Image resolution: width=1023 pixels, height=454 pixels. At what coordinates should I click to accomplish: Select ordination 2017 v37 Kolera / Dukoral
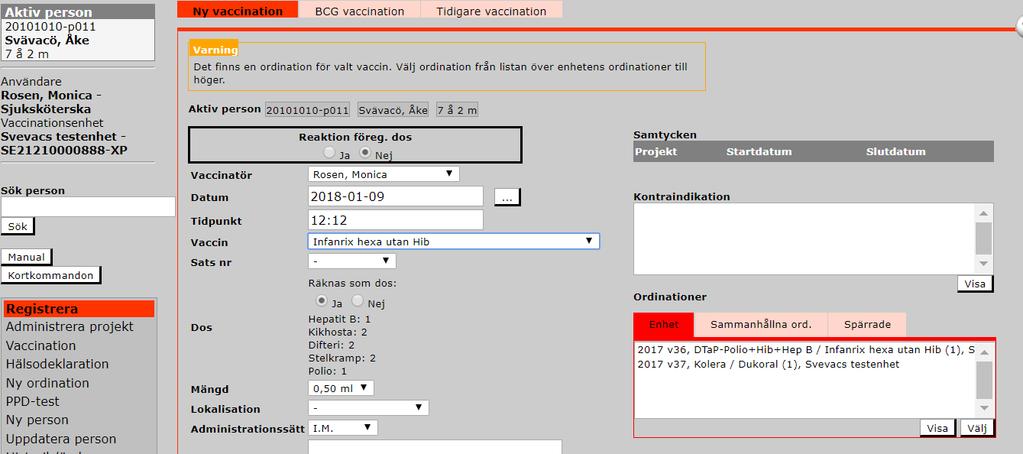[768, 365]
